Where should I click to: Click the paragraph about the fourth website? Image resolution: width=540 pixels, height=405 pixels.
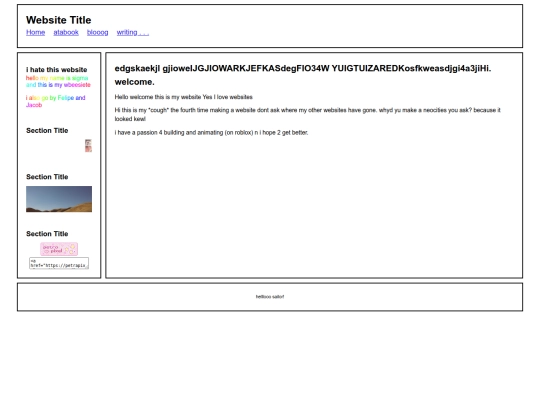(x=308, y=114)
